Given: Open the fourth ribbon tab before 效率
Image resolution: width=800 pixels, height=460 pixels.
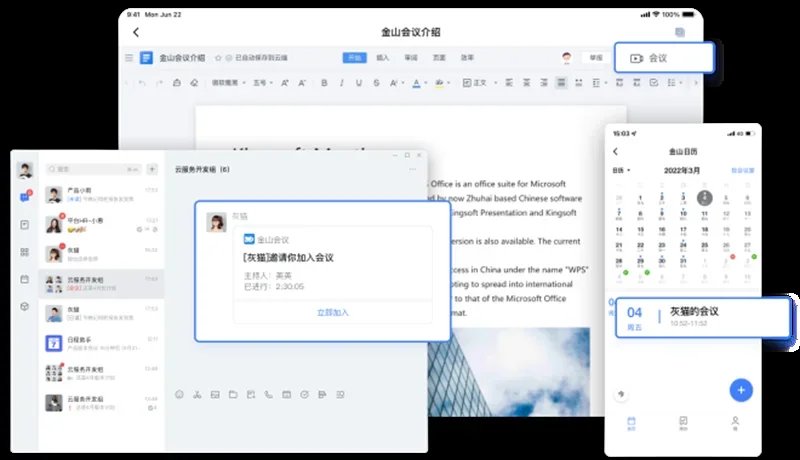Looking at the screenshot, I should point(439,58).
